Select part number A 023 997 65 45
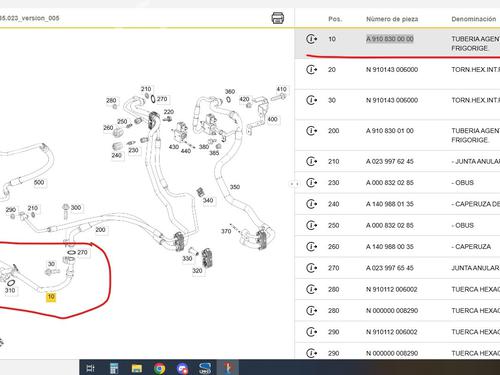Image resolution: width=500 pixels, height=375 pixels. [x=390, y=268]
